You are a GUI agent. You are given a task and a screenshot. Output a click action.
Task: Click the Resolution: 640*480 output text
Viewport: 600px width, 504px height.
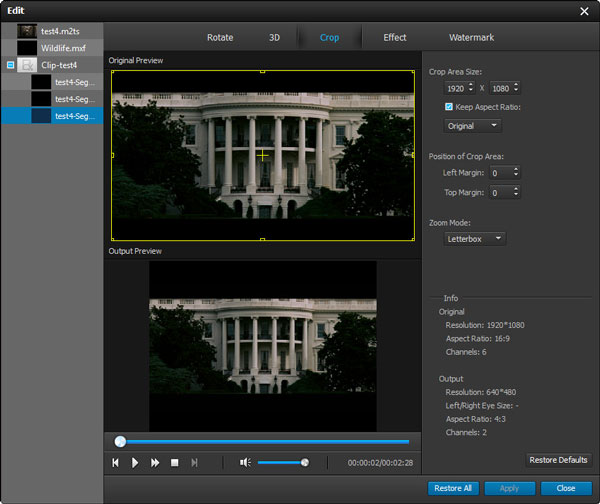pyautogui.click(x=481, y=392)
